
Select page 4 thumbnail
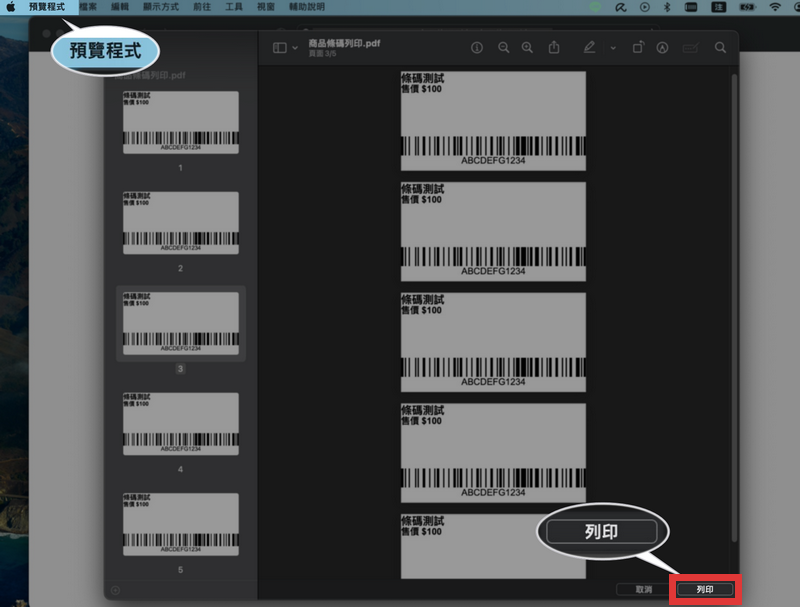[x=181, y=424]
